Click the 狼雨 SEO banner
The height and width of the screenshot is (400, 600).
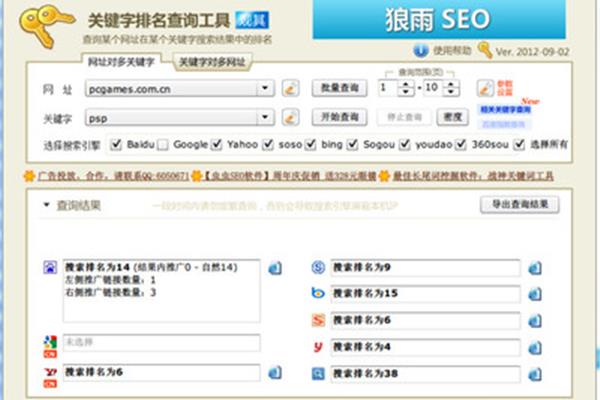point(439,19)
